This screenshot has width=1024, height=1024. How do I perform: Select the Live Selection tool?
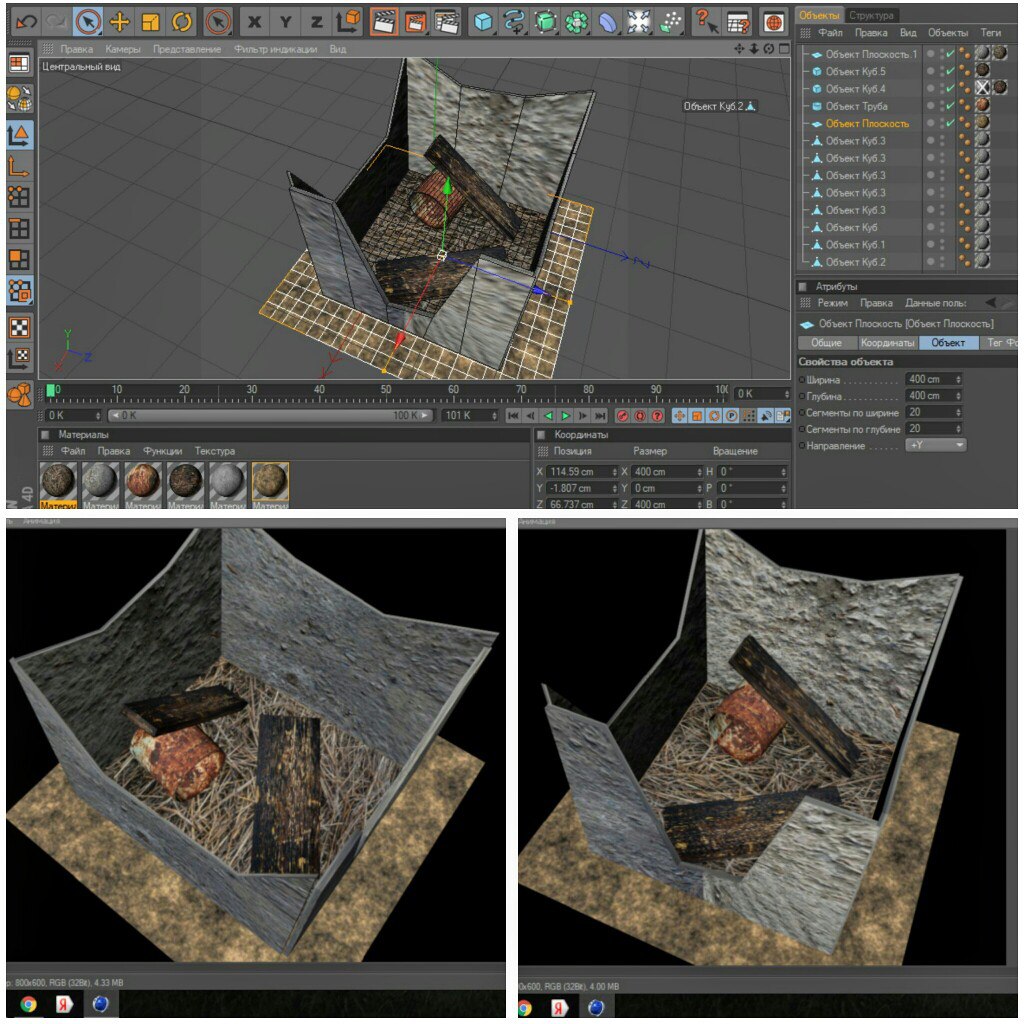pos(88,22)
